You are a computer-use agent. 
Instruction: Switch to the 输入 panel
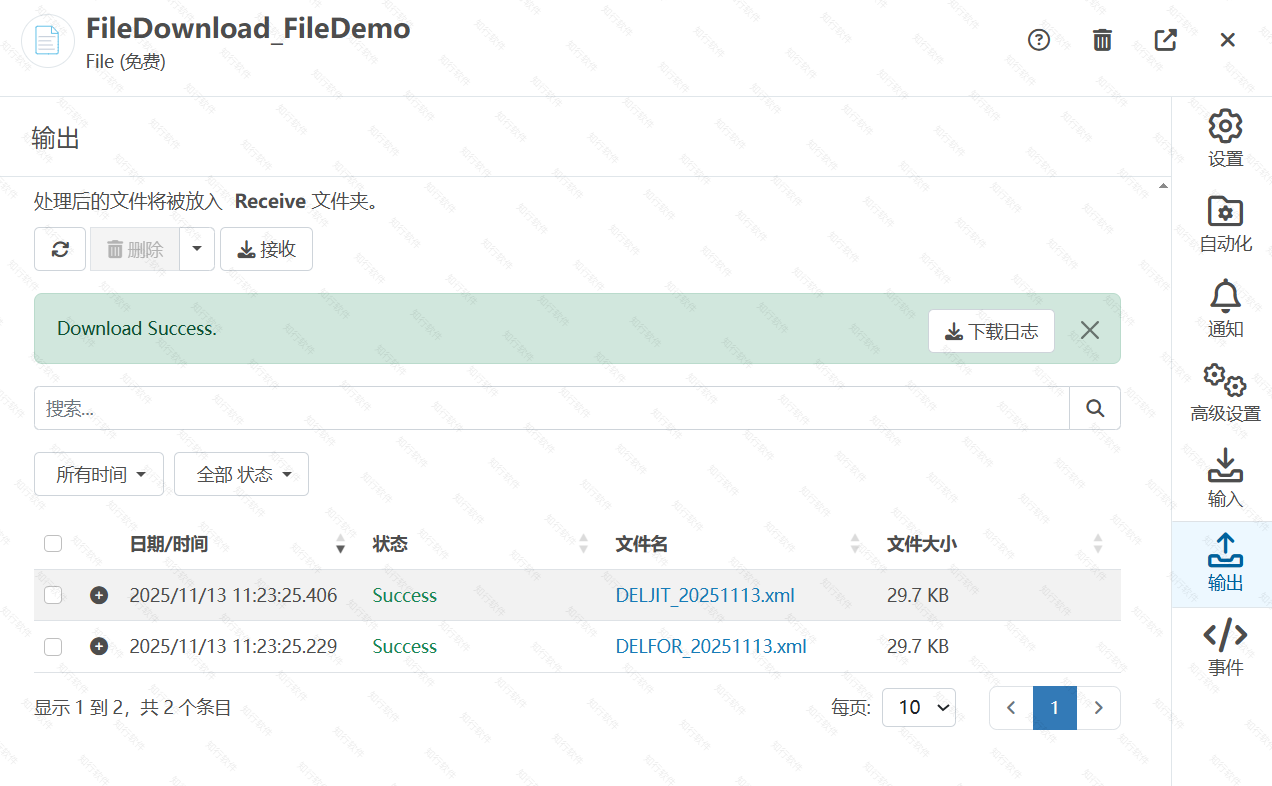tap(1225, 478)
